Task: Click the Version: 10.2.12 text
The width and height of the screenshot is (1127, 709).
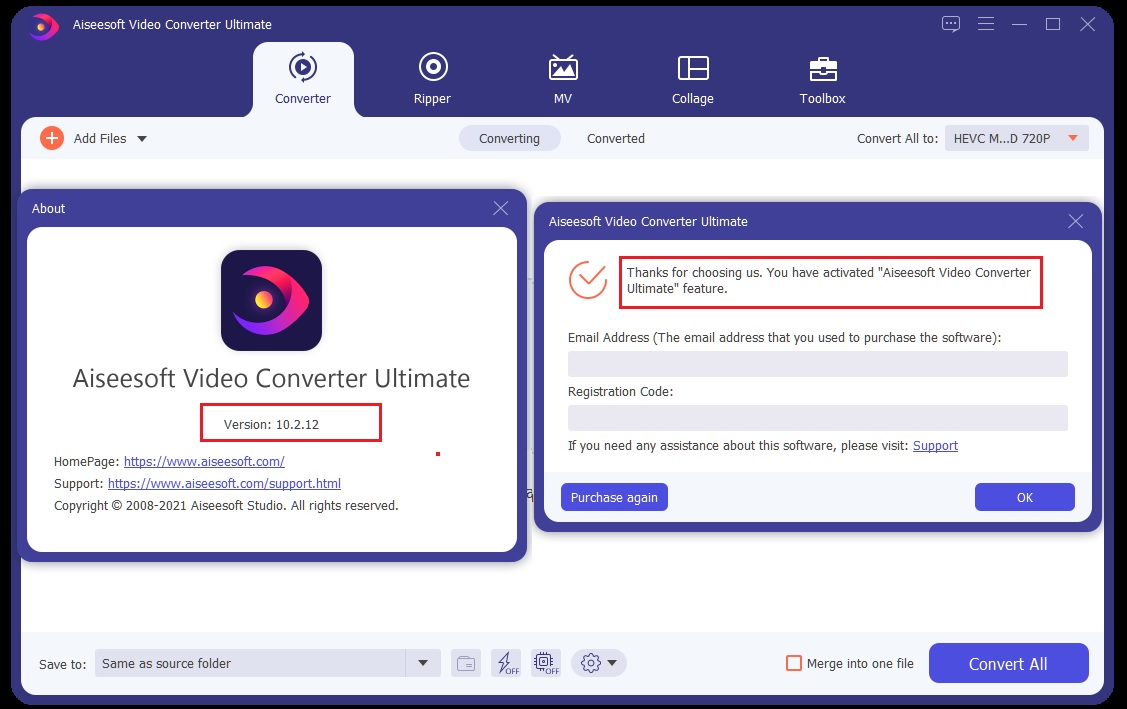Action: pos(271,424)
